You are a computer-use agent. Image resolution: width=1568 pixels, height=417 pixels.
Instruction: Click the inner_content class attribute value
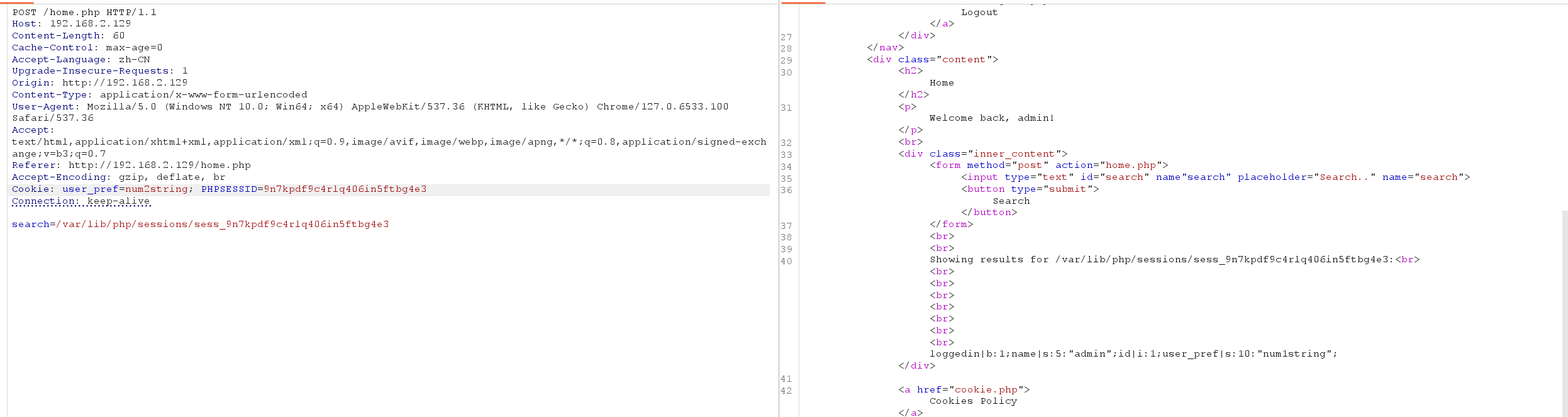[1014, 154]
